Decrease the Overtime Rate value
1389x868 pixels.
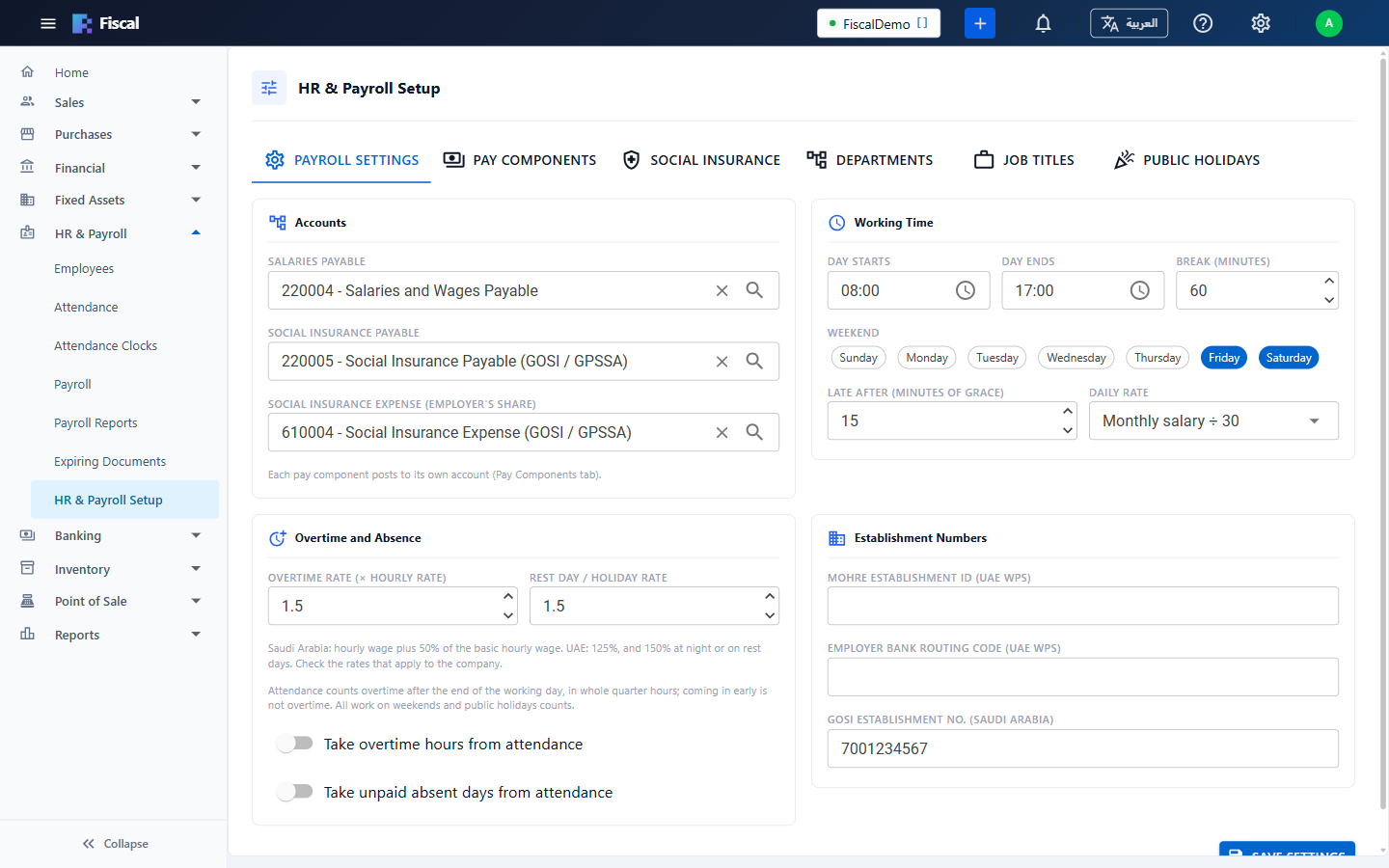click(508, 615)
